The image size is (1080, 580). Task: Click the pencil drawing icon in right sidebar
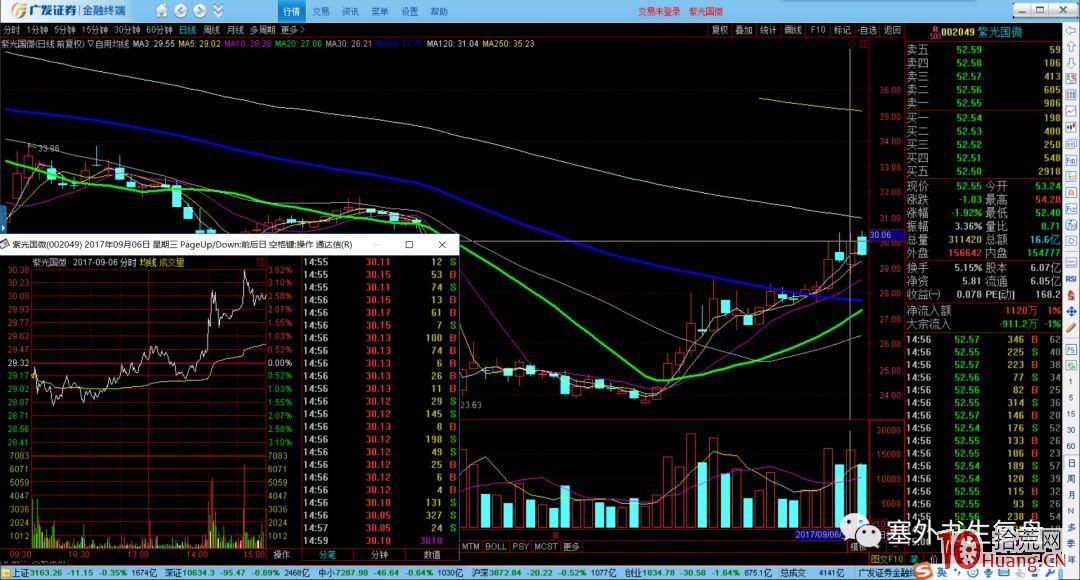pyautogui.click(x=1072, y=328)
